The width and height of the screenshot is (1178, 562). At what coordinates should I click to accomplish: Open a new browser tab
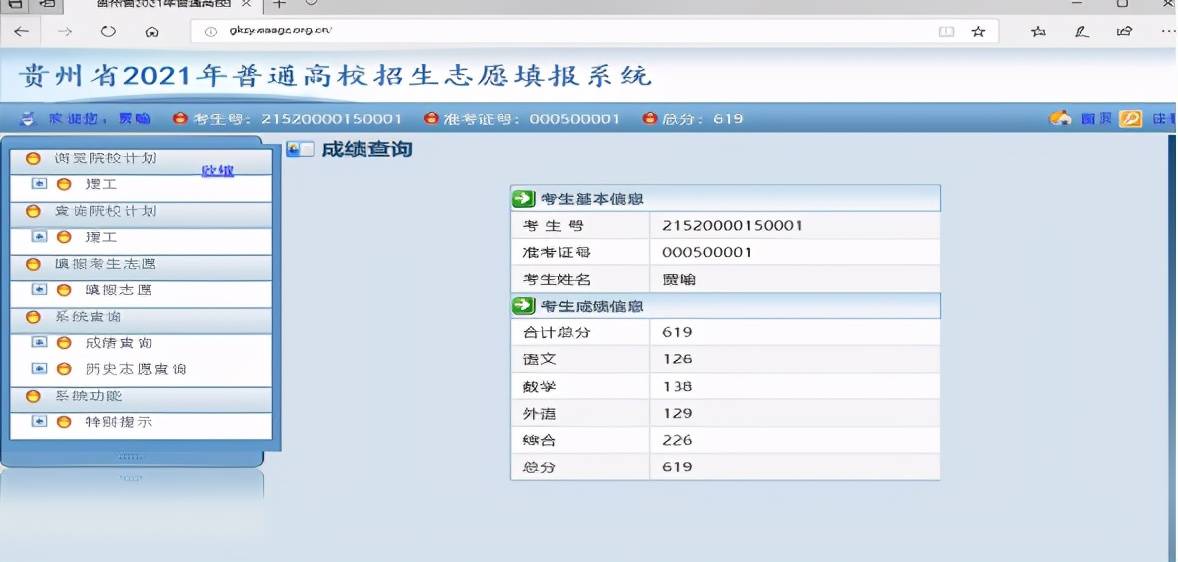tap(280, 4)
